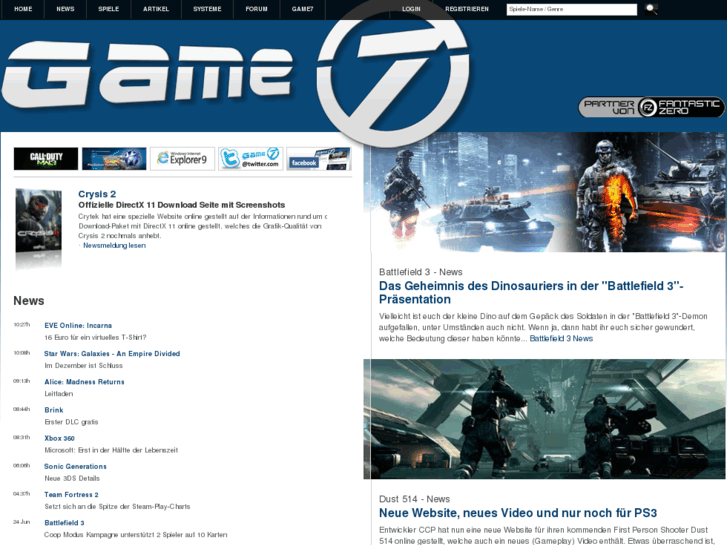727x545 pixels.
Task: Open the Xbox 360 news link
Action: (59, 438)
